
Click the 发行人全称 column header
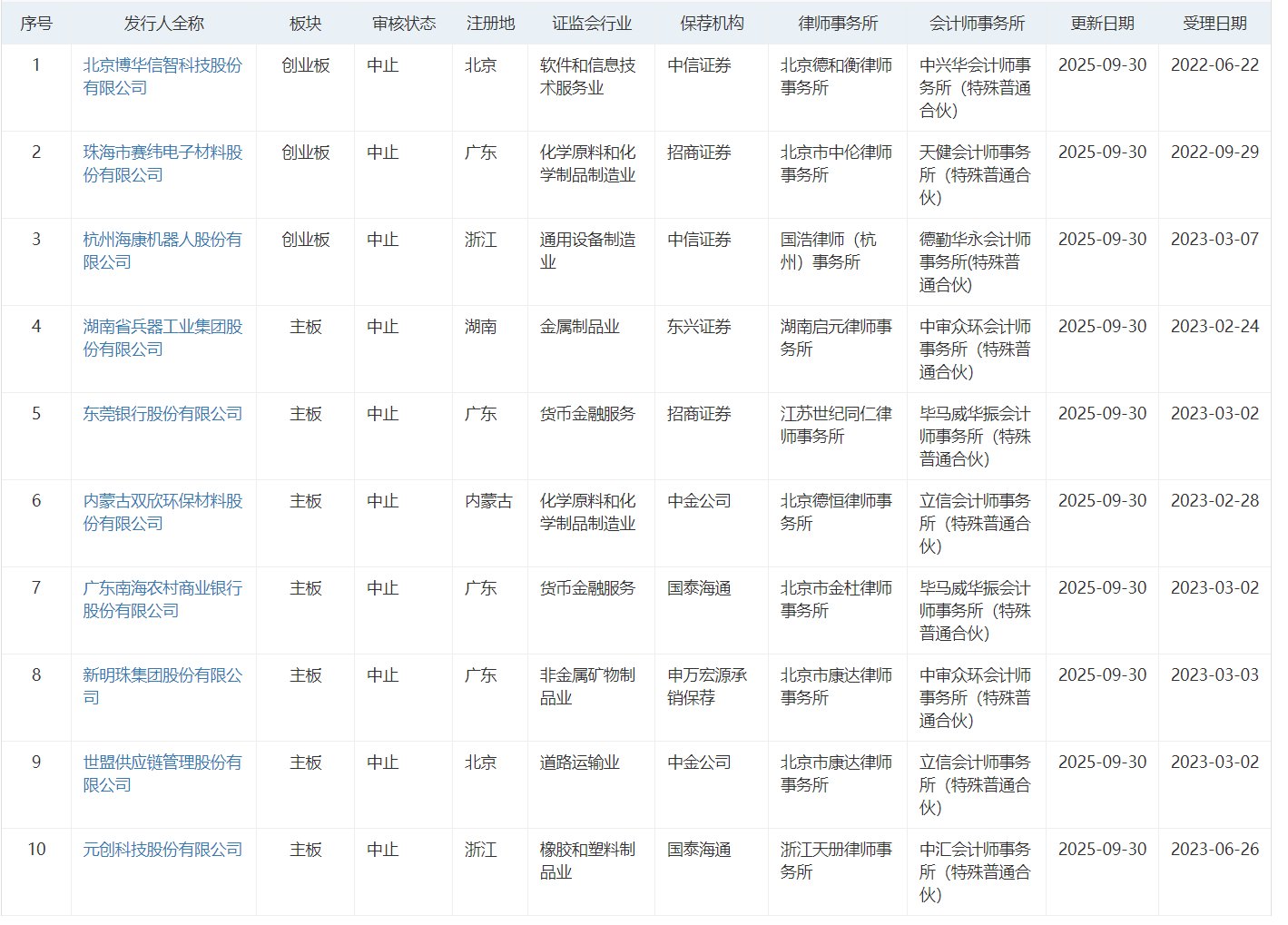click(163, 24)
